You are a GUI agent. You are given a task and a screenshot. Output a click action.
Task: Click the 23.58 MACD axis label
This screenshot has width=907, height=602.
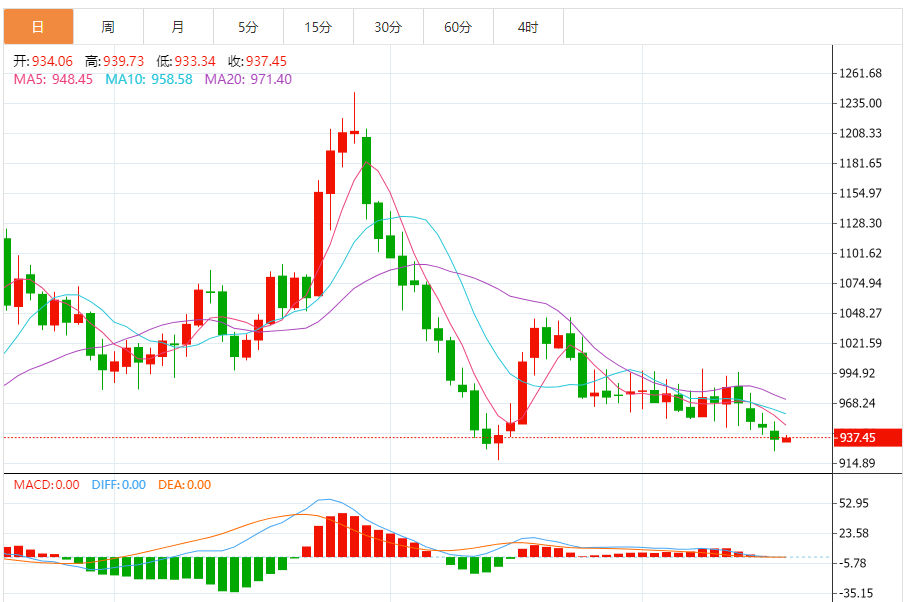point(854,534)
